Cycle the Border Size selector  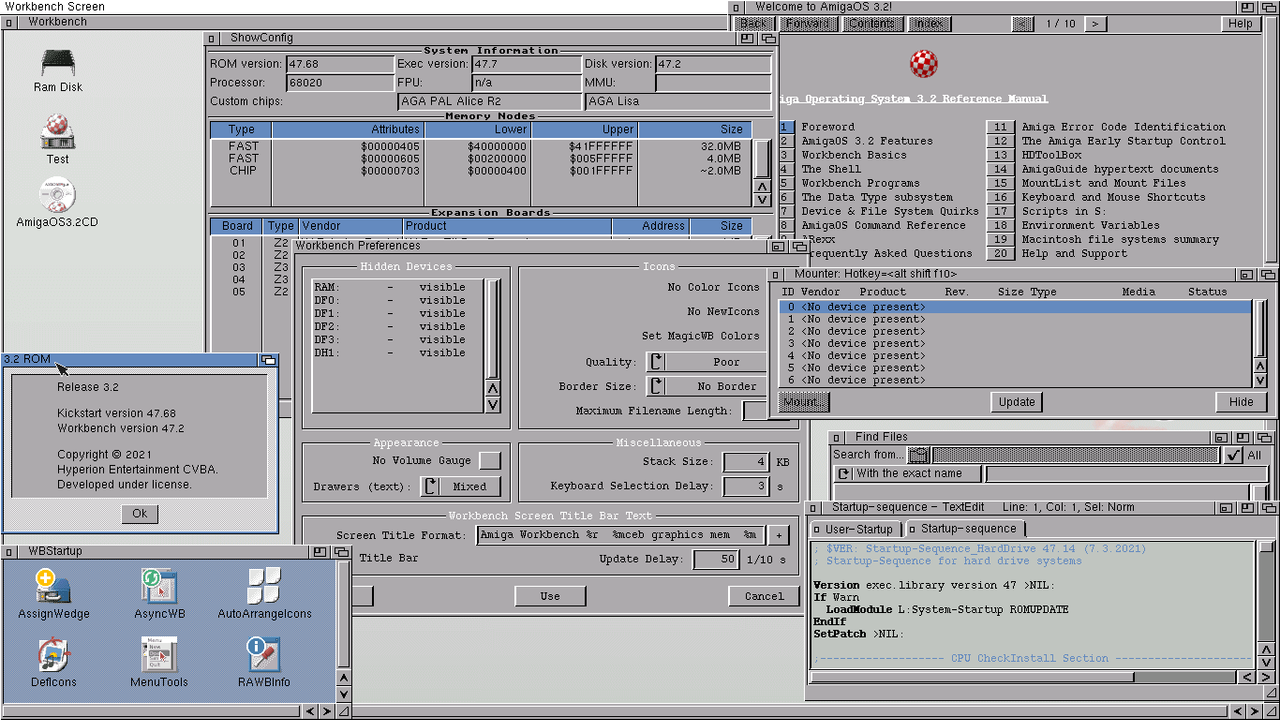pos(707,386)
